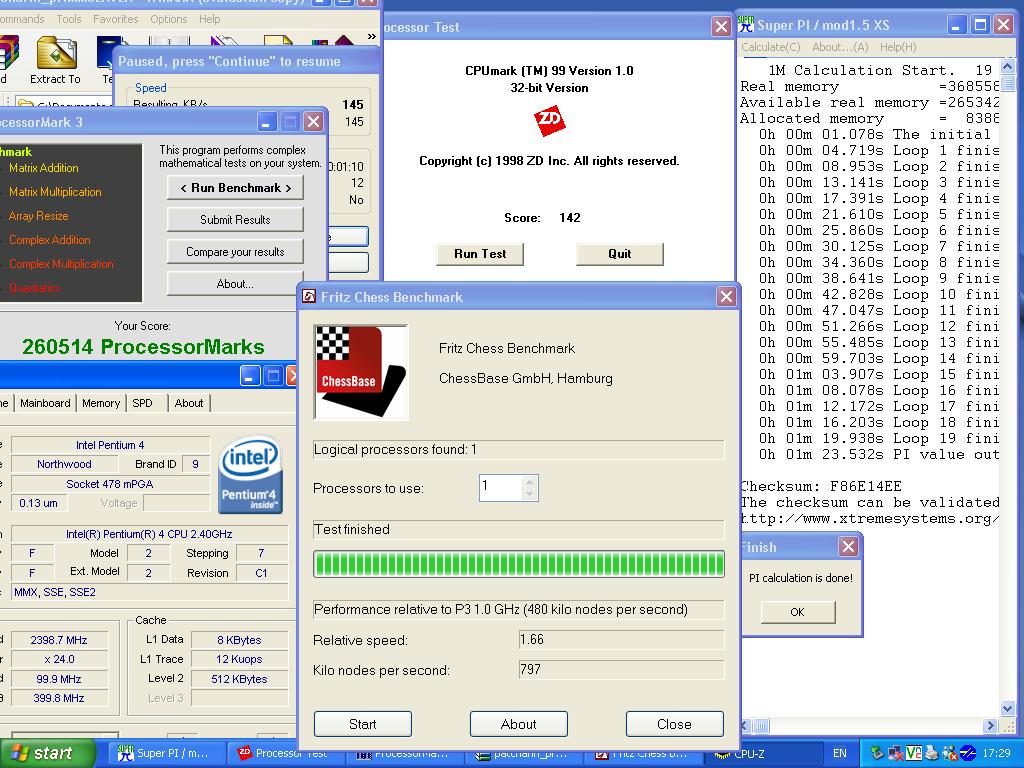This screenshot has height=768, width=1024.
Task: Click the Submit Results button
Action: click(235, 220)
